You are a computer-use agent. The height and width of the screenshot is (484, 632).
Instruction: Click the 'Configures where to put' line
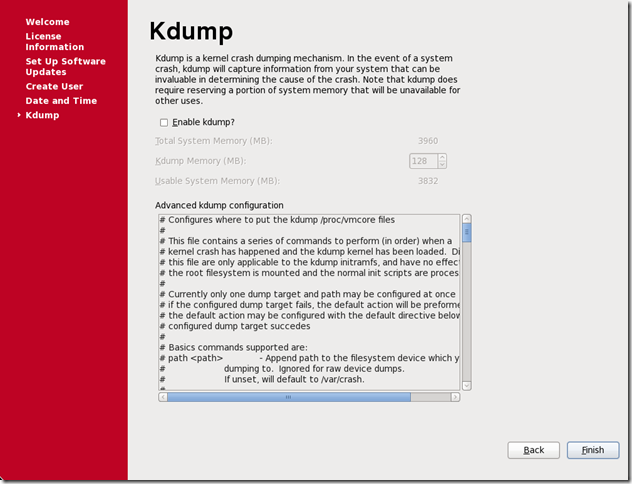[277, 220]
